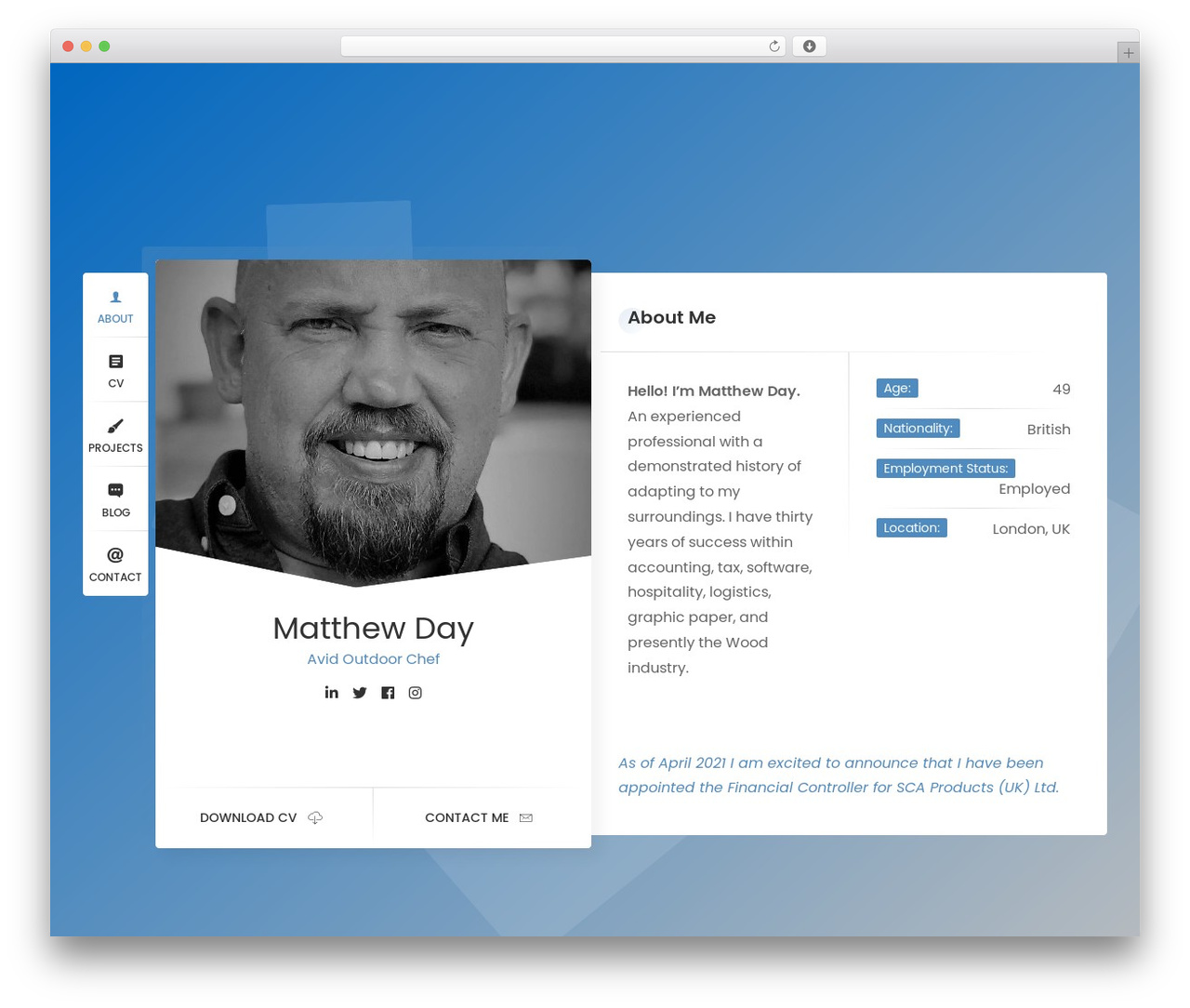Open the LinkedIn profile icon
The width and height of the screenshot is (1190, 1008).
(331, 692)
